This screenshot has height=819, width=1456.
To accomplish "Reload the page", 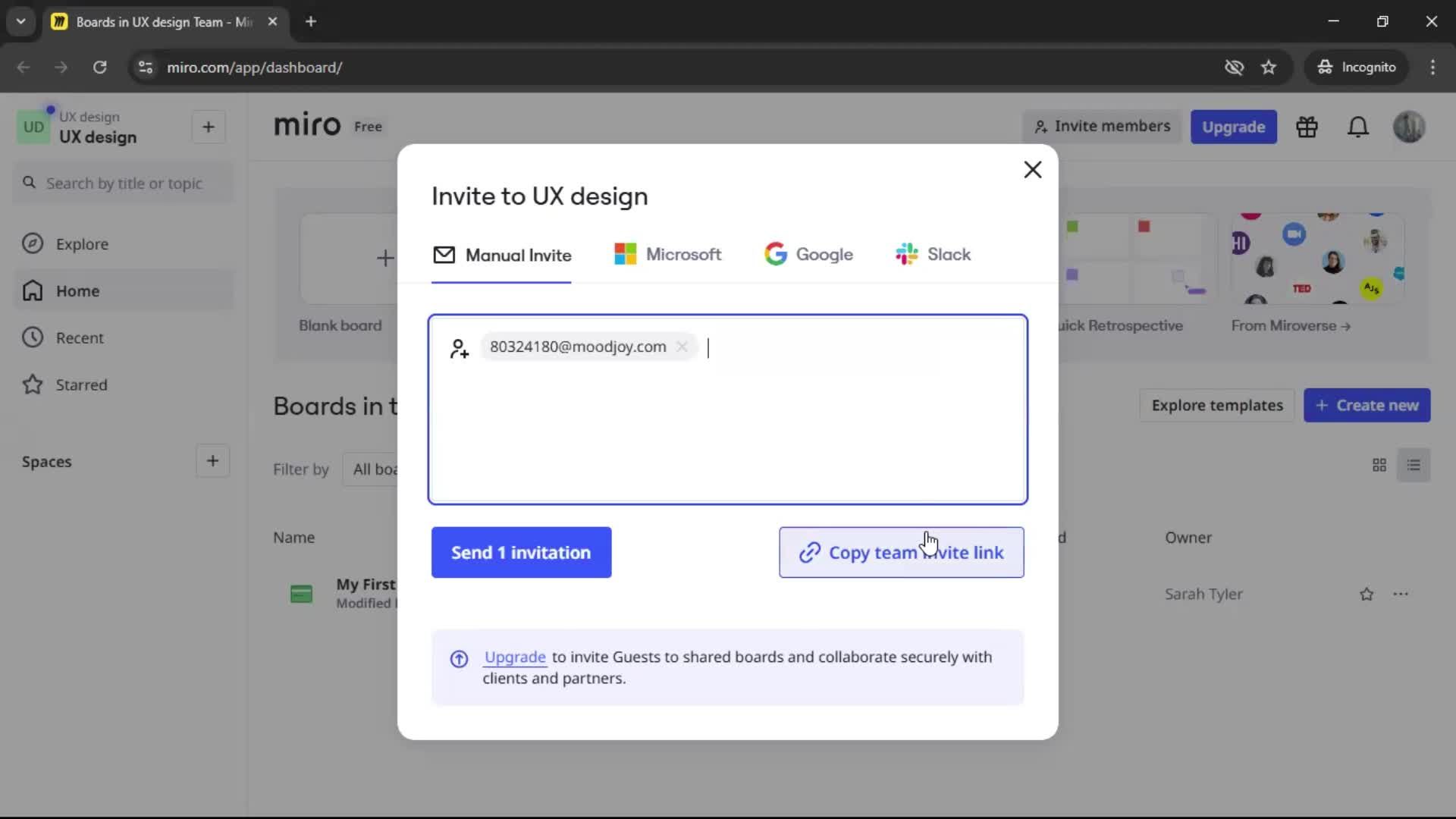I will pyautogui.click(x=99, y=67).
